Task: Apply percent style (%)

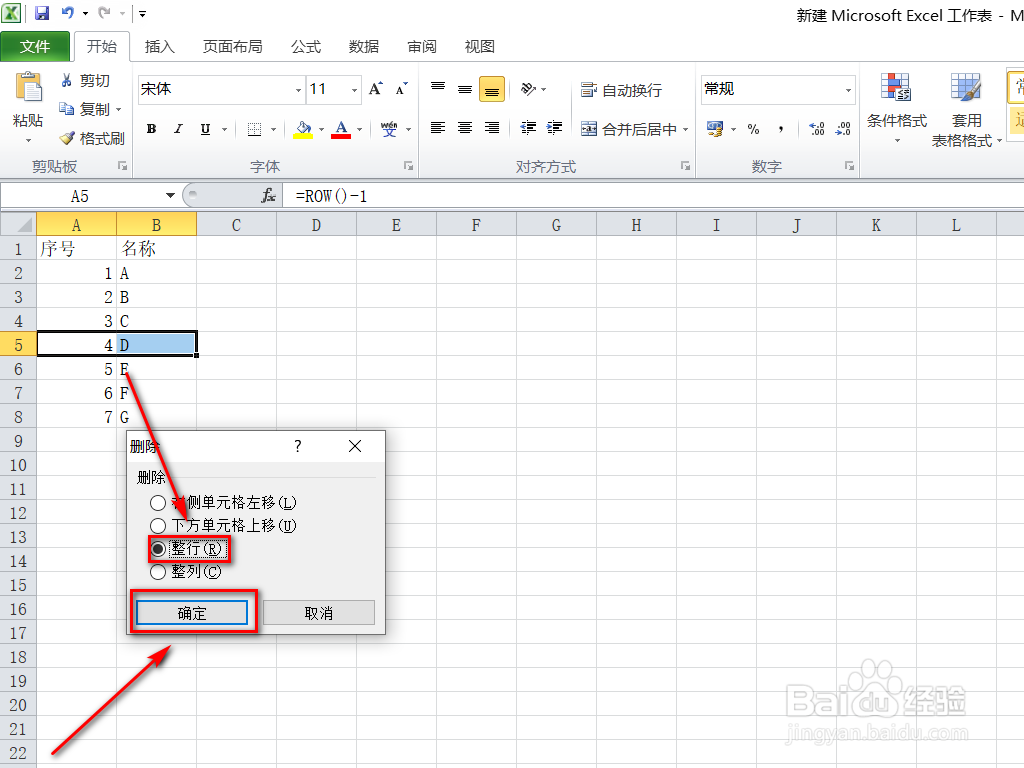Action: (754, 129)
